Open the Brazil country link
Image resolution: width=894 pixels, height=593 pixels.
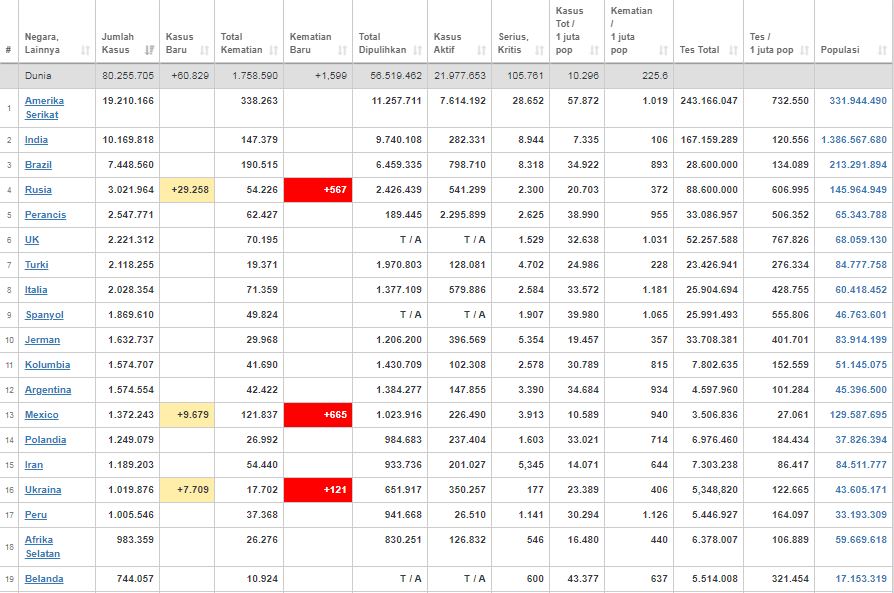pos(38,165)
